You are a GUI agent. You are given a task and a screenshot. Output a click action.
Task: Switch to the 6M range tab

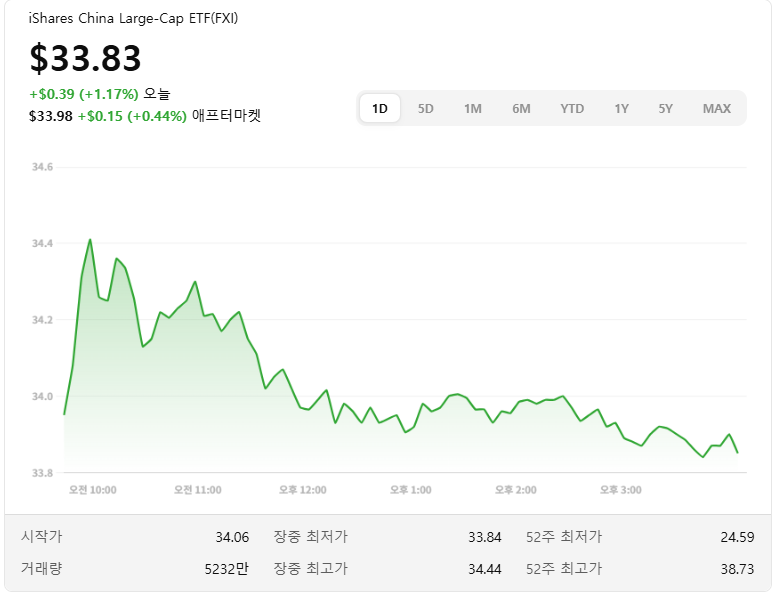point(521,108)
